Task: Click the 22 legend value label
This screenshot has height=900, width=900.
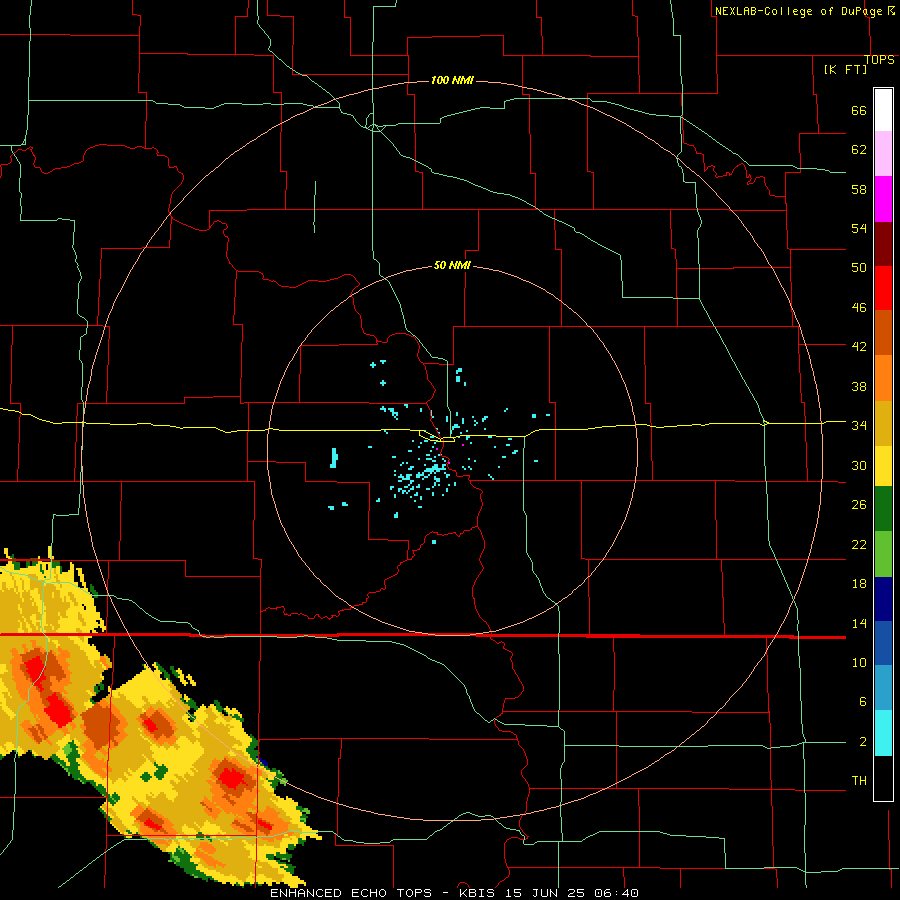Action: [x=859, y=544]
